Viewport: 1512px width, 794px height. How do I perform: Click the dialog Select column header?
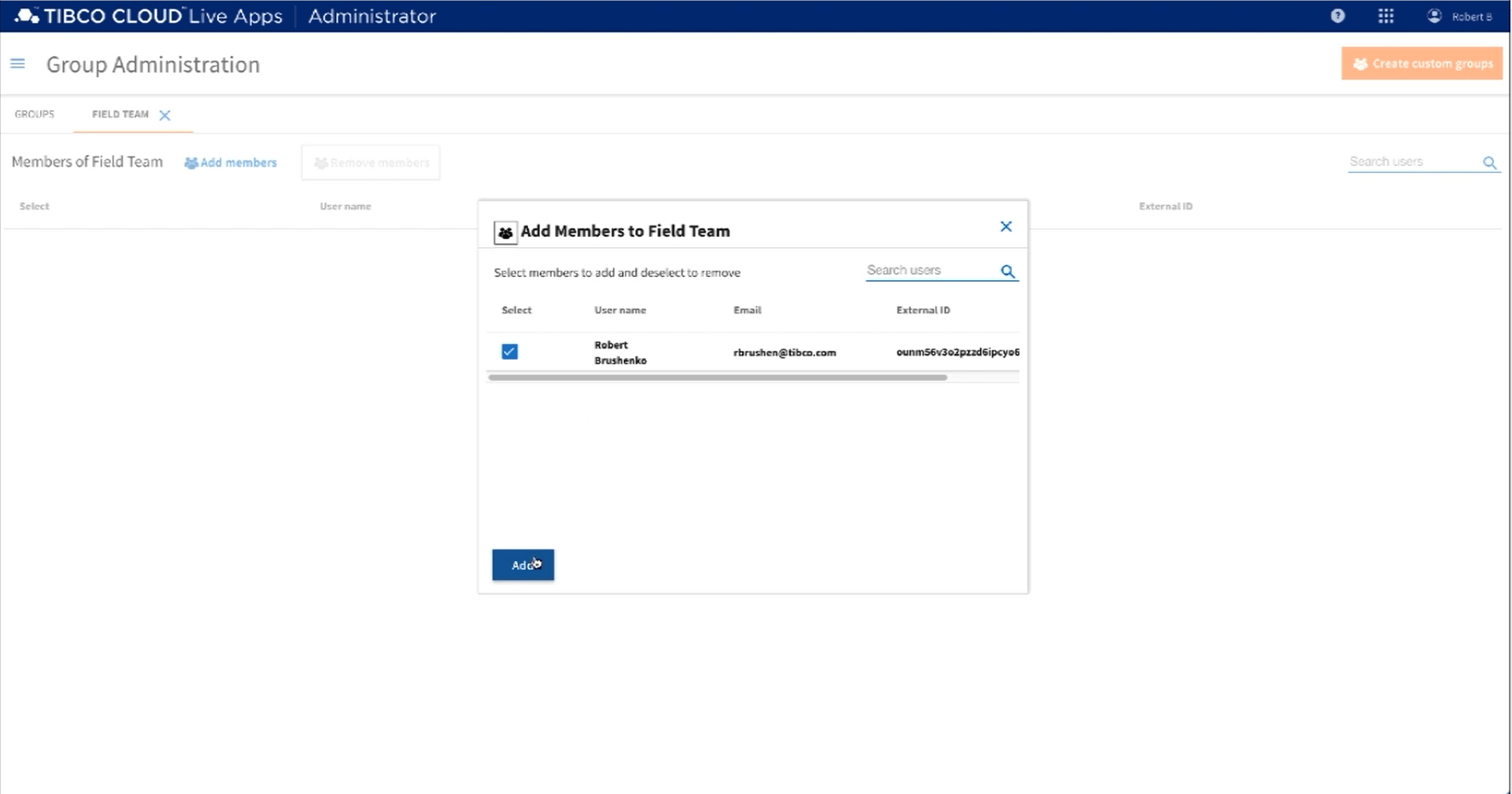(x=516, y=310)
